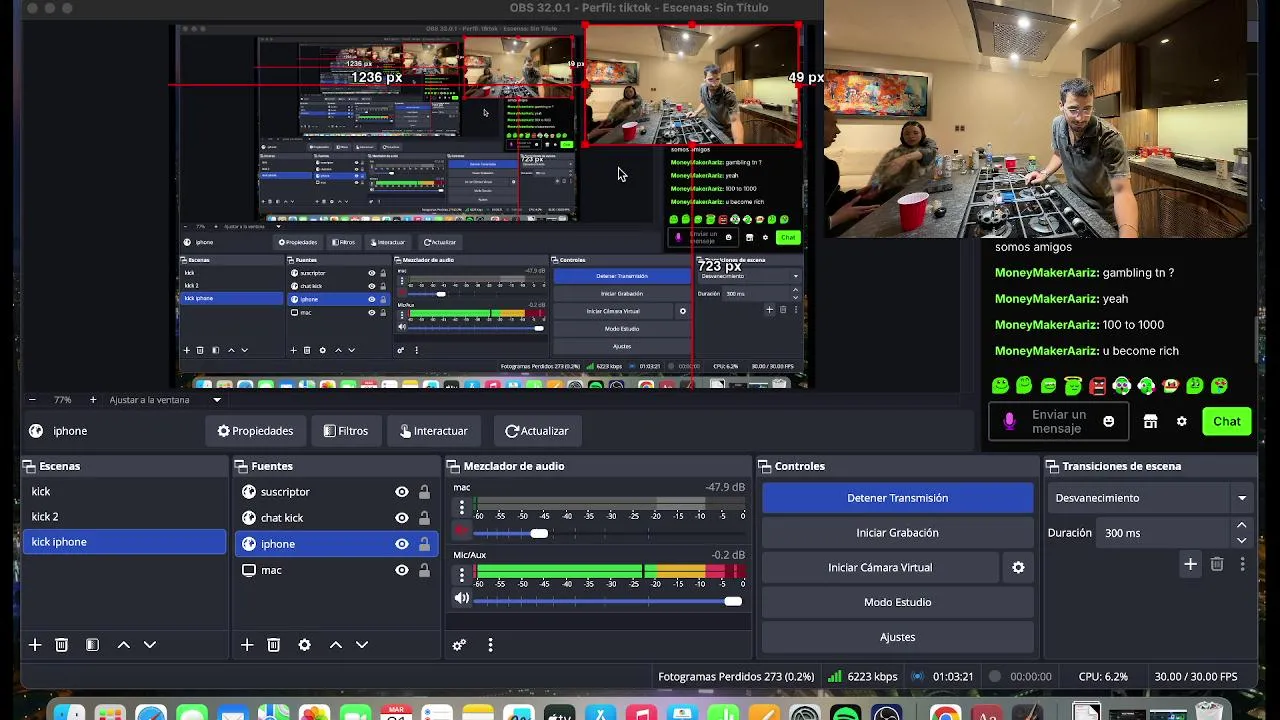Open source properties gear in Fuentes toolbar
Screen dimensions: 1280x720
click(x=304, y=645)
